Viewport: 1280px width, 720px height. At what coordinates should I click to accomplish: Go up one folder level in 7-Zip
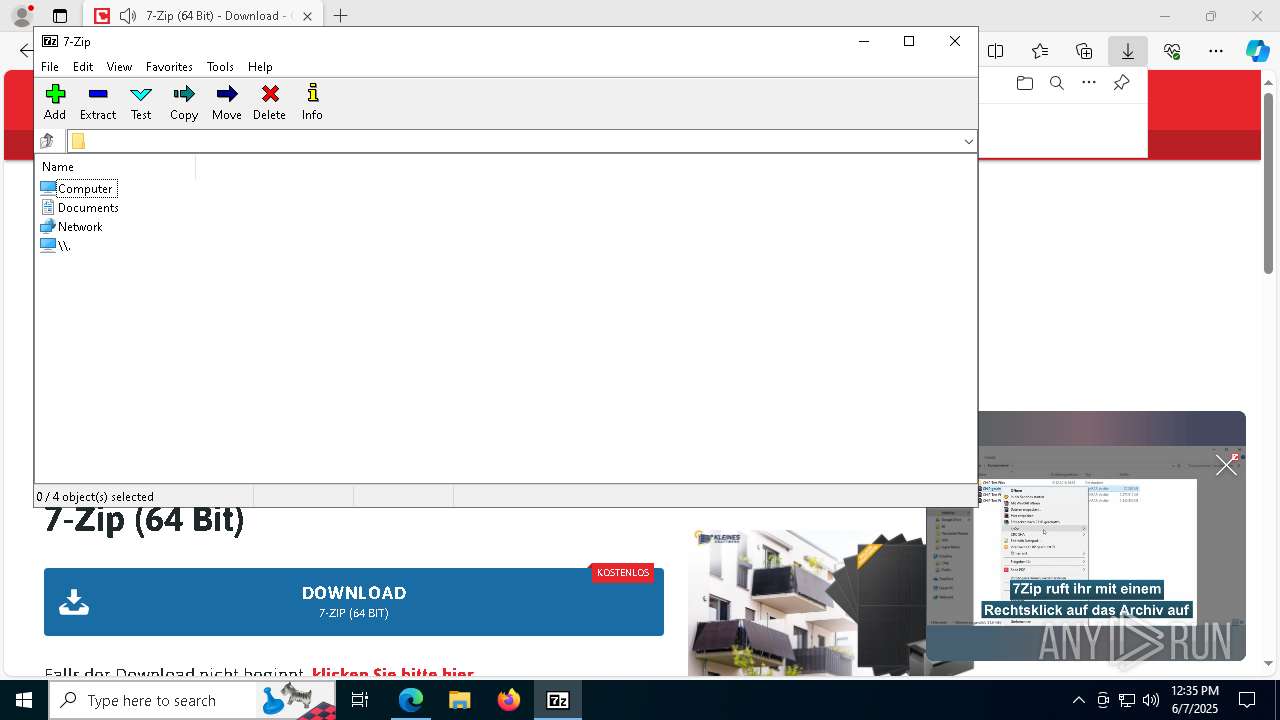47,141
